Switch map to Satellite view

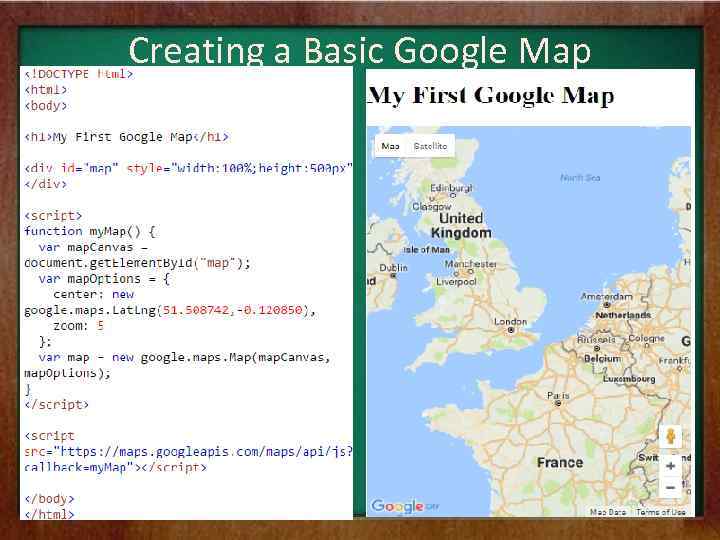click(x=430, y=146)
